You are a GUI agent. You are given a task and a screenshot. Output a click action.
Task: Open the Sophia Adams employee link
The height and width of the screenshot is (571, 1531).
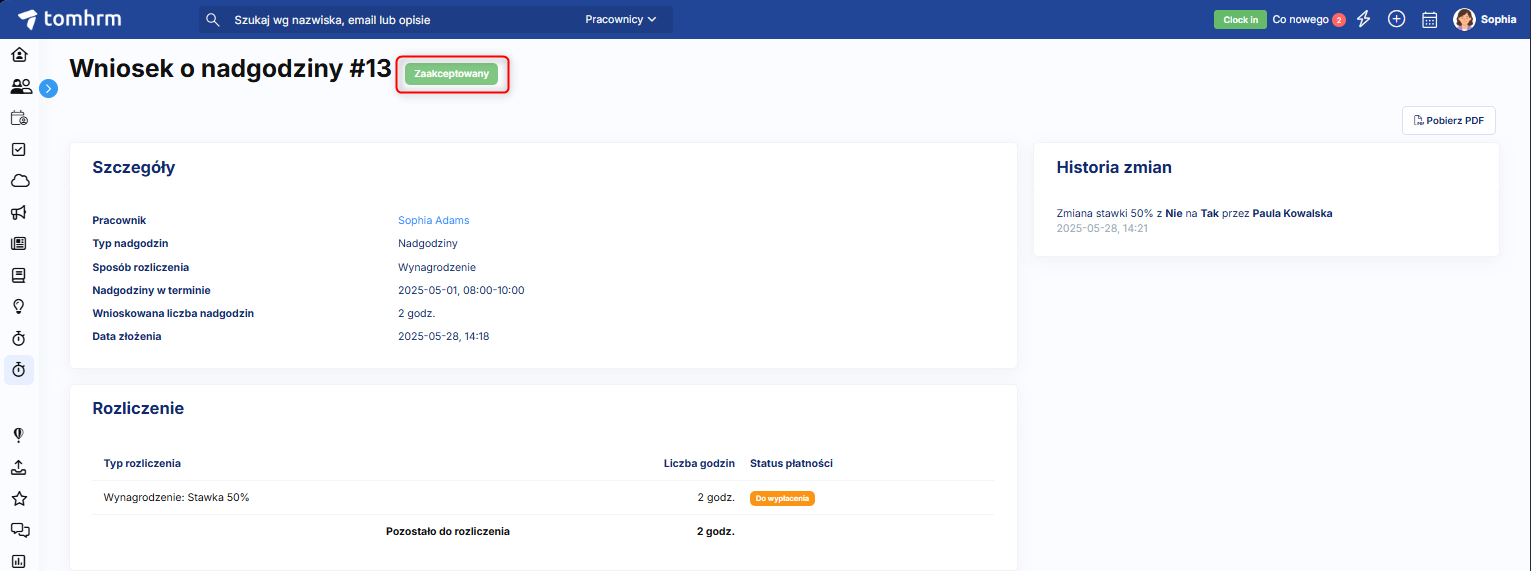433,220
